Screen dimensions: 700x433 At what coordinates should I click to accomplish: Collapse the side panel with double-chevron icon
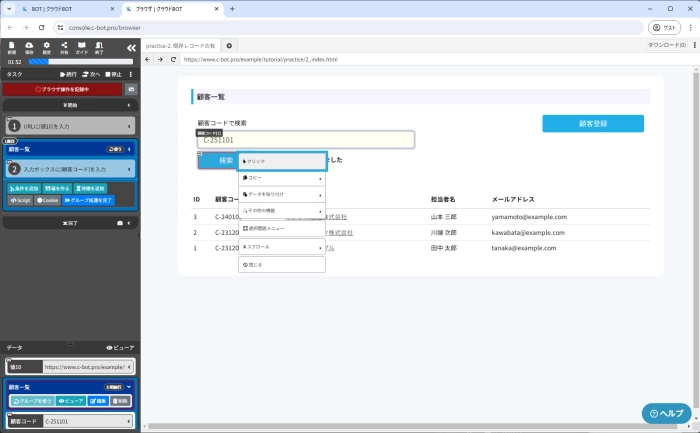tap(131, 48)
